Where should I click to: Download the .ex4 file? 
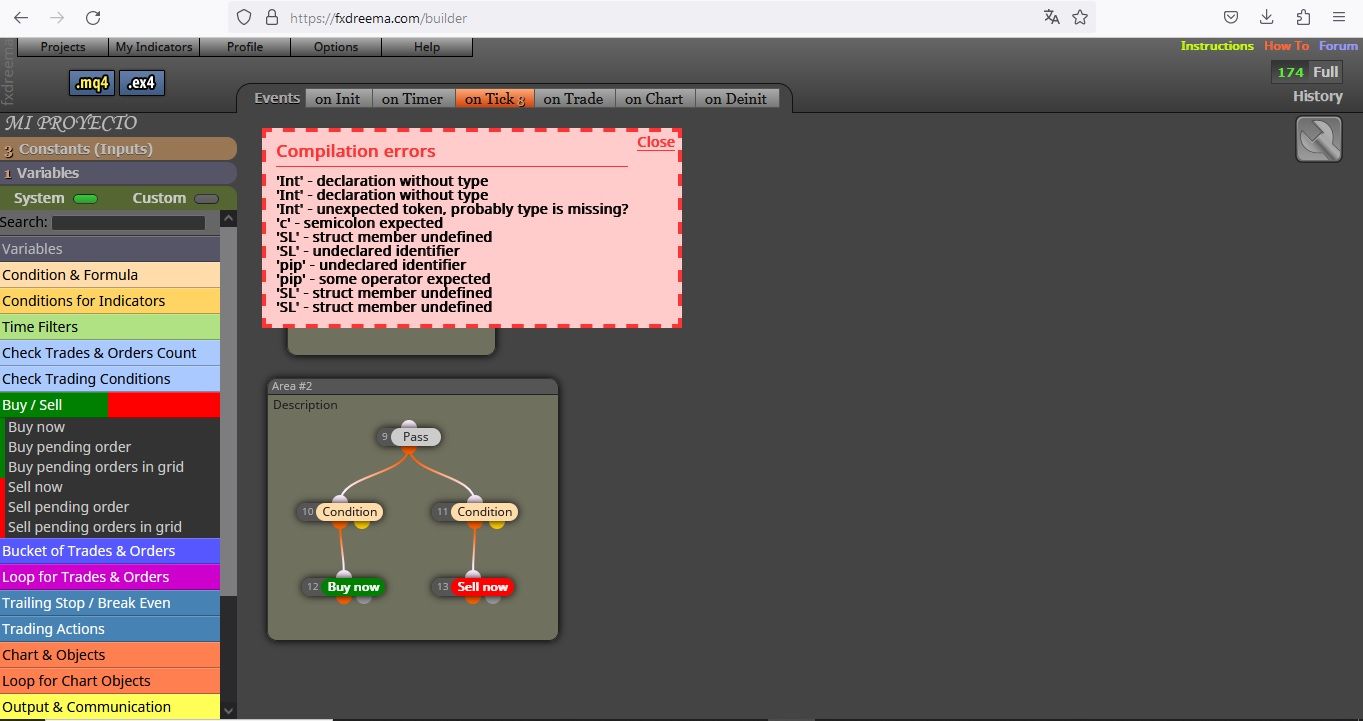click(142, 83)
